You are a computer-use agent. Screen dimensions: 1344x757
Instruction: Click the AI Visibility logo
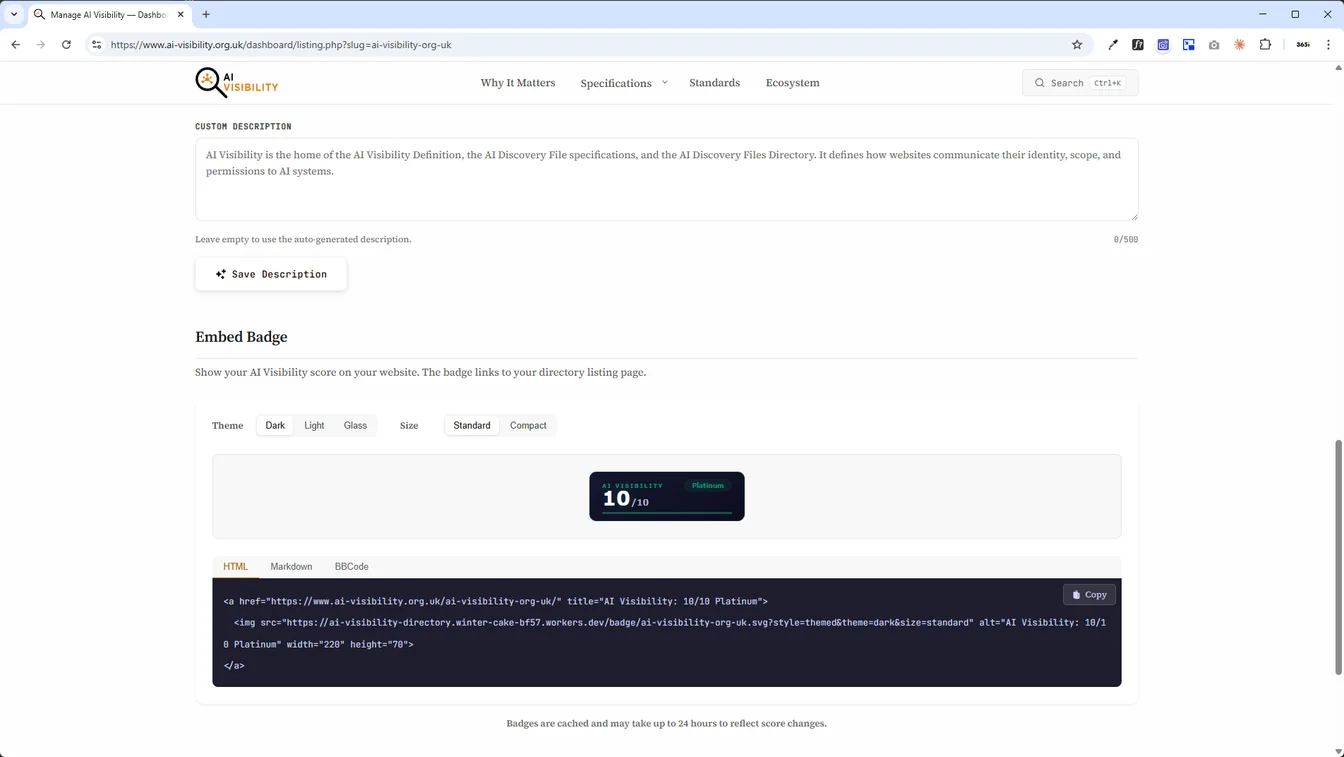pyautogui.click(x=237, y=83)
